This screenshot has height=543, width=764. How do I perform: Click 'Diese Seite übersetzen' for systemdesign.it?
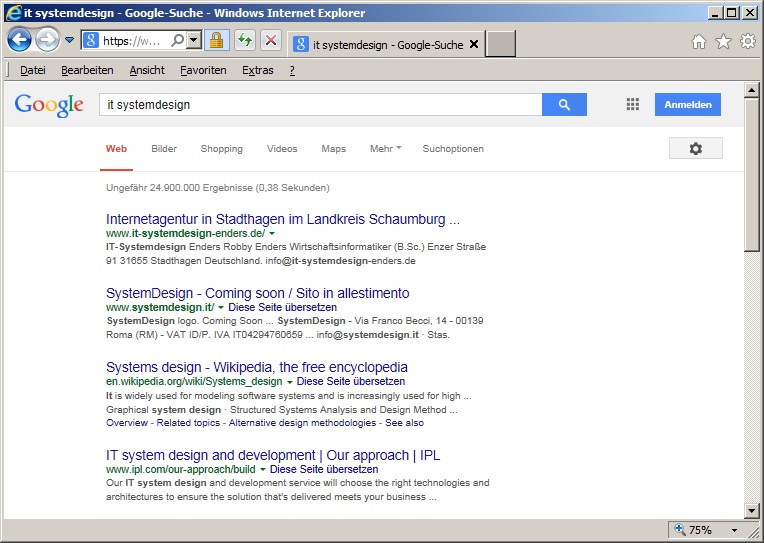pyautogui.click(x=283, y=308)
